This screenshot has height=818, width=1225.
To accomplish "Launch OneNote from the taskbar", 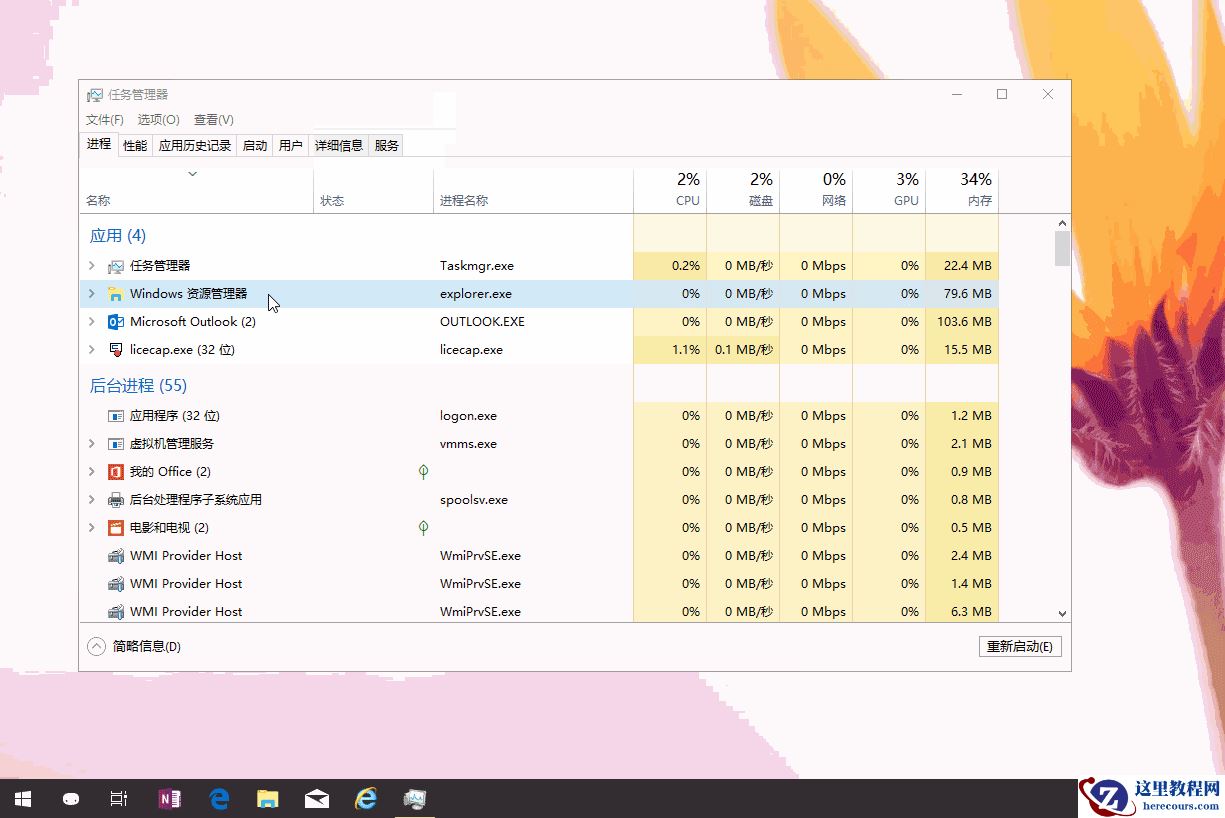I will [169, 798].
